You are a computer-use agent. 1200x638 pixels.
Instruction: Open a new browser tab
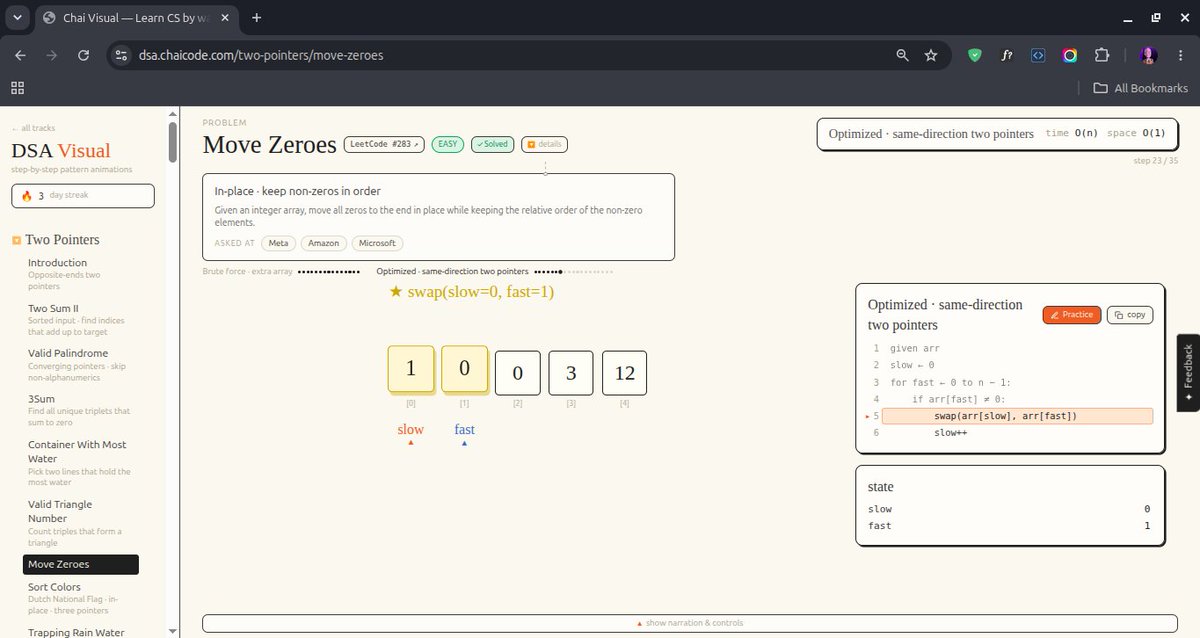coord(257,17)
